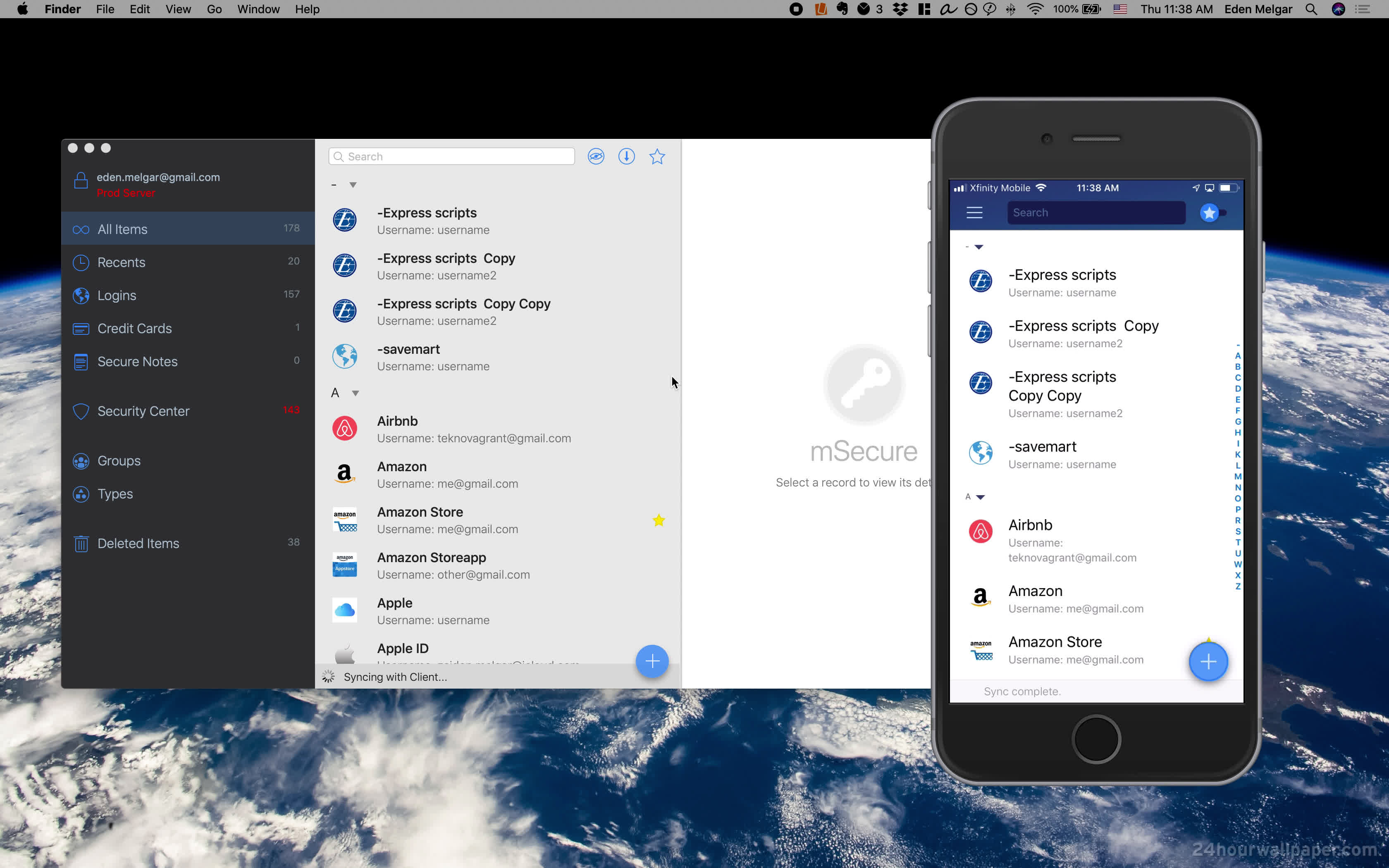
Task: Open Deleted Items trash in sidebar
Action: point(138,543)
